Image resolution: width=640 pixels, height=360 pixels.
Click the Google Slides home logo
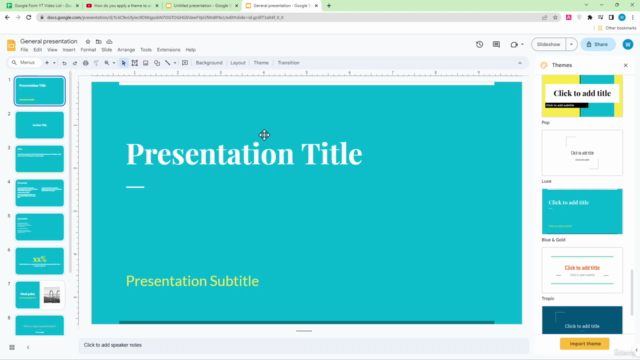(x=11, y=45)
